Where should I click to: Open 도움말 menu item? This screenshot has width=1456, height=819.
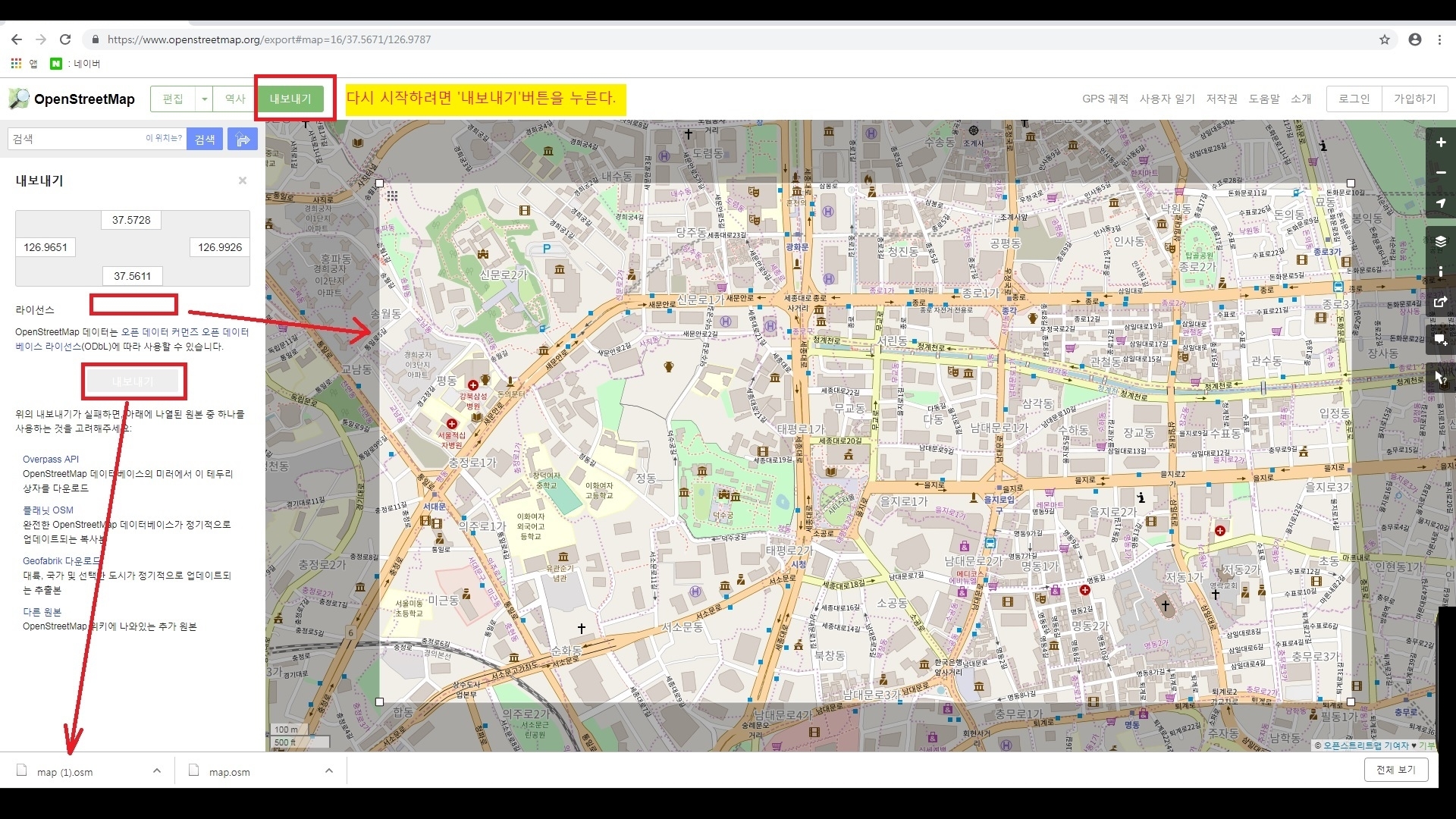click(x=1264, y=99)
